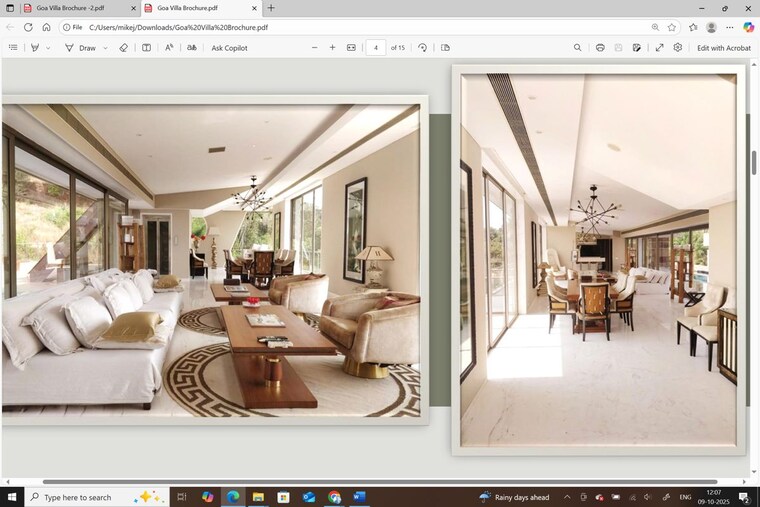Screen dimensions: 760x507
Task: Expand the Highlight color dropdown
Action: (48, 48)
